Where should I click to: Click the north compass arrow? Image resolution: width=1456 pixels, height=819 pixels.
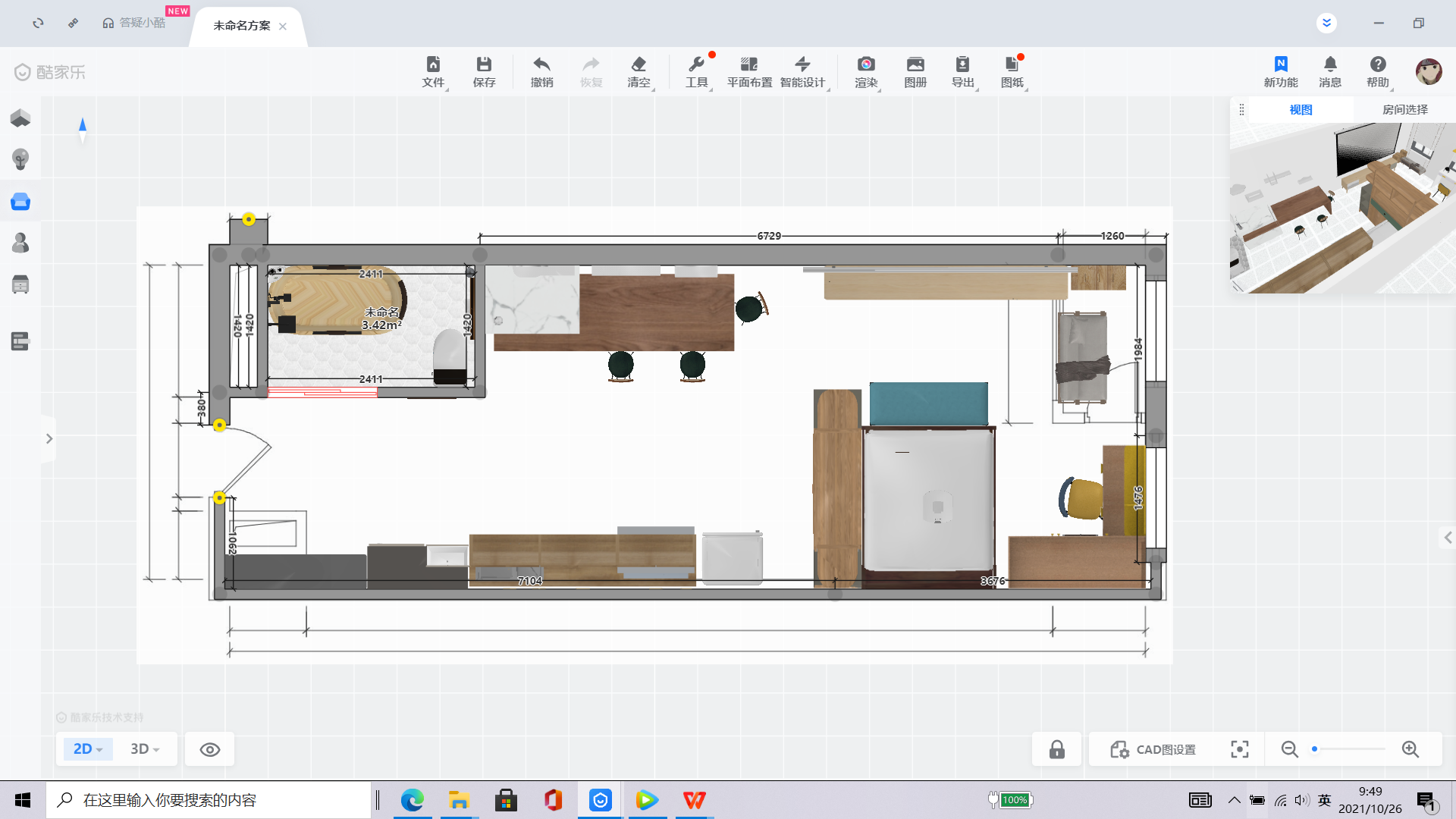(83, 129)
